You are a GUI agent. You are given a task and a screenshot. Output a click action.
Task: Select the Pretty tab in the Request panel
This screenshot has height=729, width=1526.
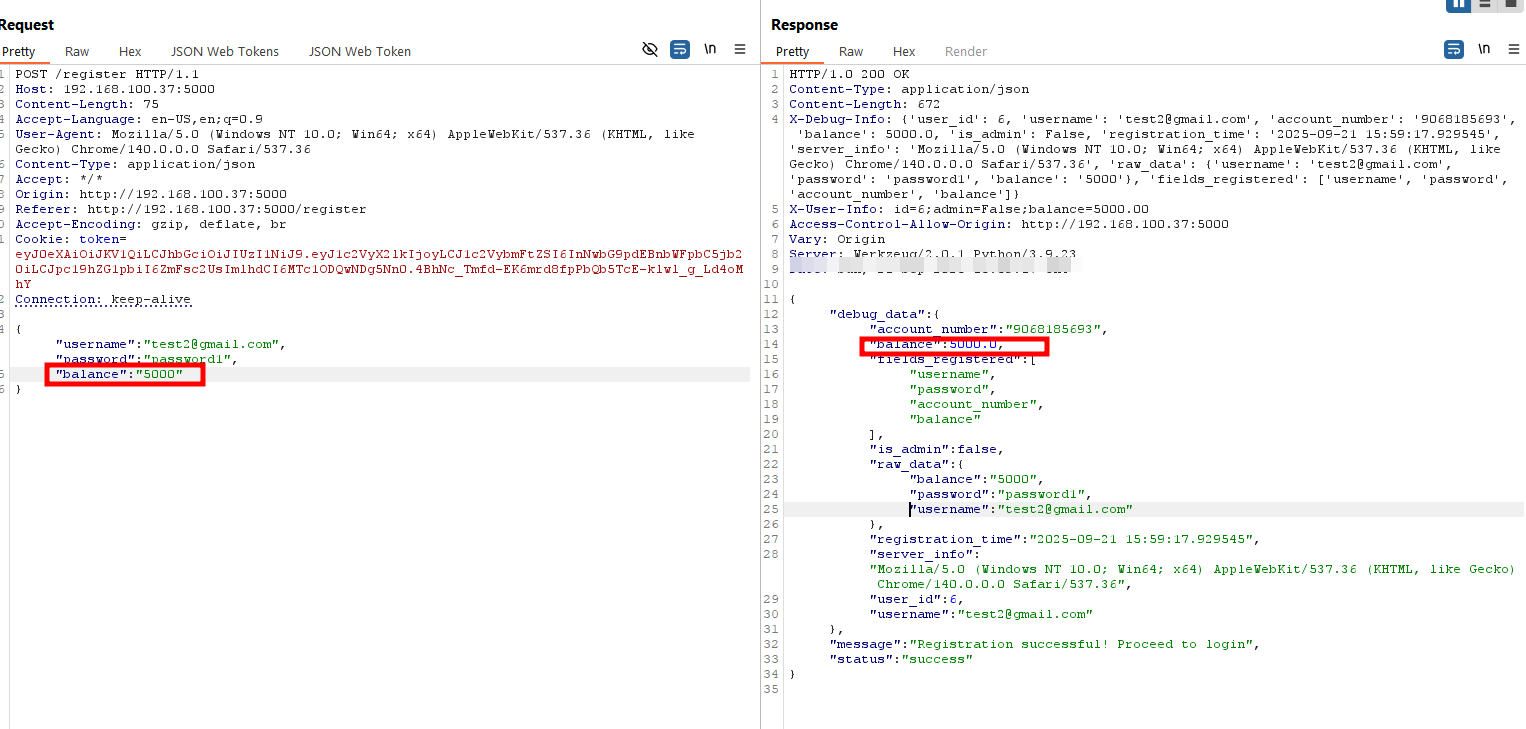click(19, 51)
